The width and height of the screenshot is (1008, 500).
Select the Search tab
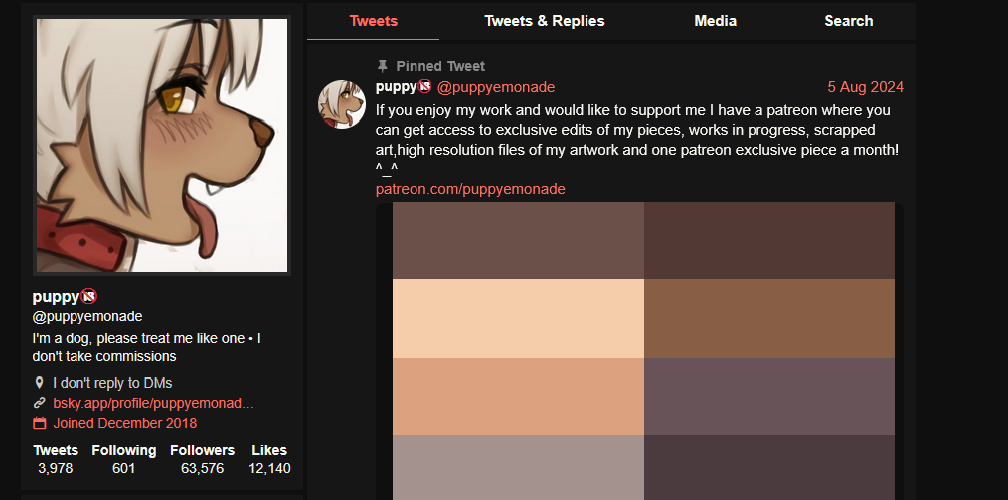coord(849,21)
